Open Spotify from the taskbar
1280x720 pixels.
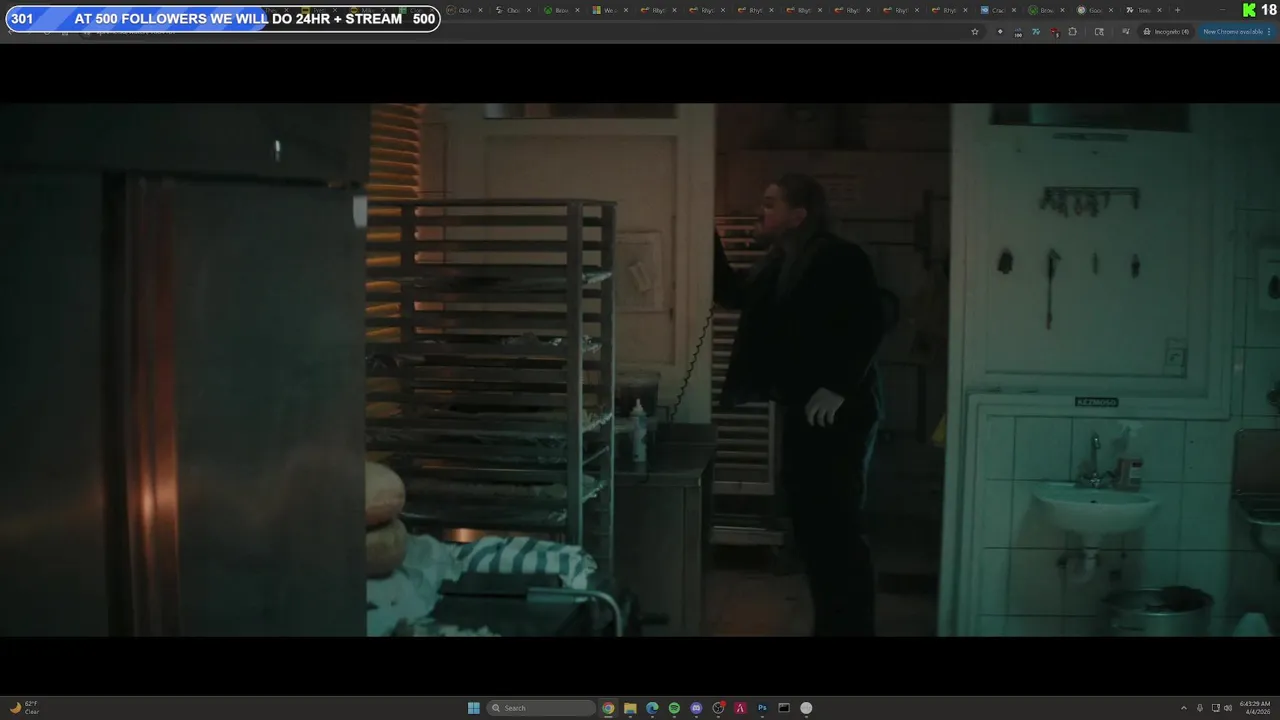[674, 708]
